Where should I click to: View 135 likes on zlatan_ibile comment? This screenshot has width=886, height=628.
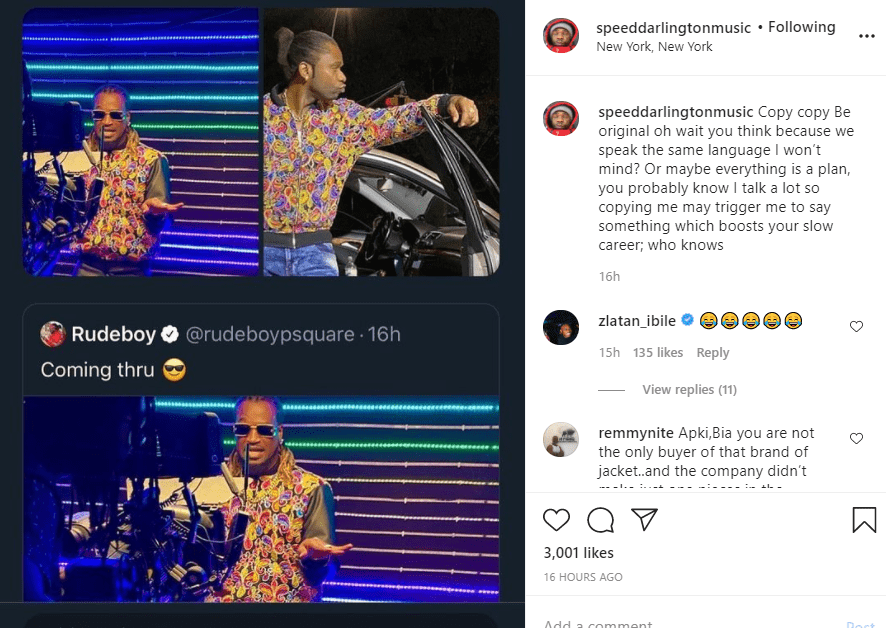click(x=658, y=353)
